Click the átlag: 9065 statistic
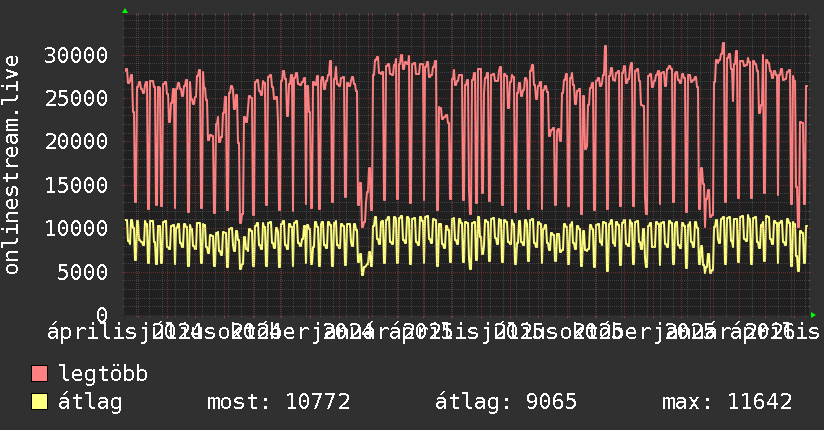Image resolution: width=824 pixels, height=430 pixels. click(x=506, y=402)
